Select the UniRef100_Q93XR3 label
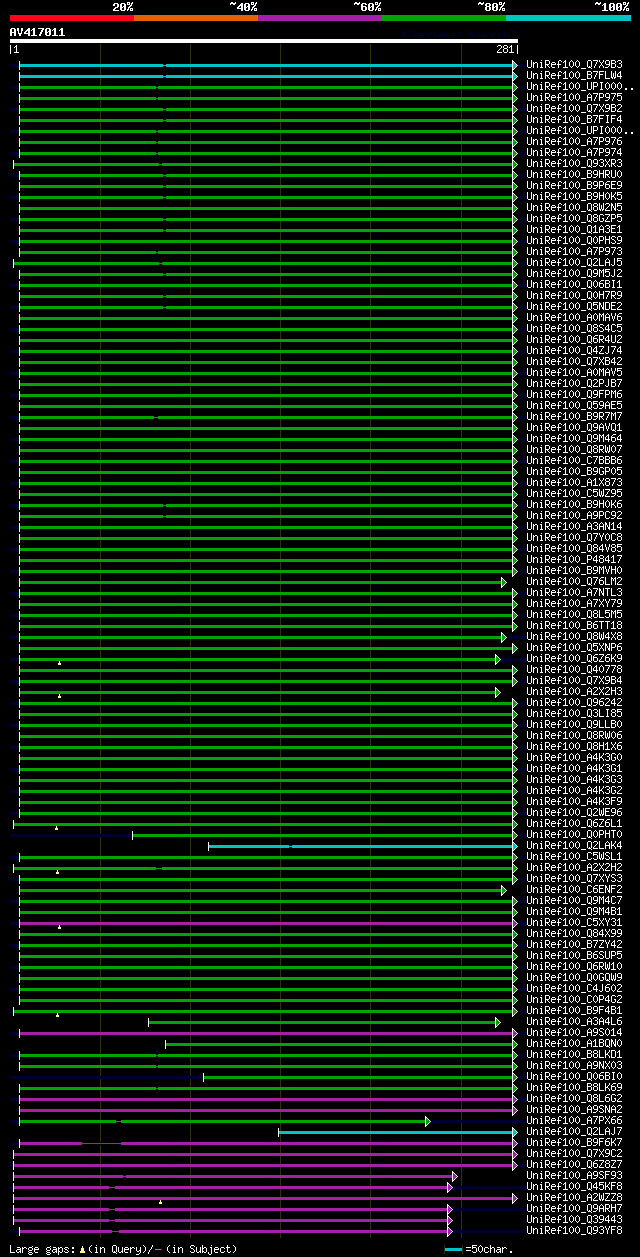The image size is (640, 1257). tap(574, 164)
